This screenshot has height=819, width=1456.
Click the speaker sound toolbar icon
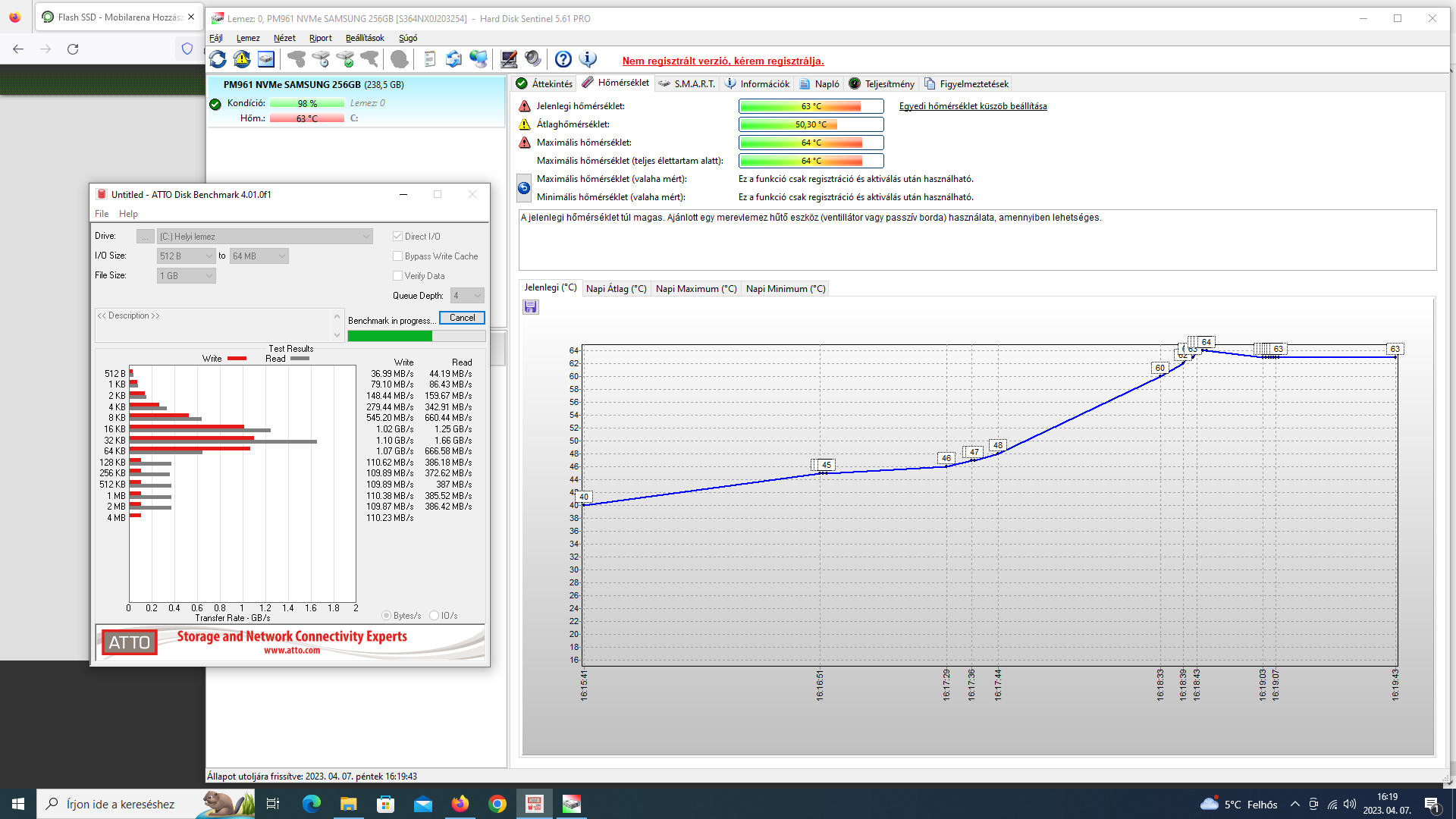[x=533, y=59]
